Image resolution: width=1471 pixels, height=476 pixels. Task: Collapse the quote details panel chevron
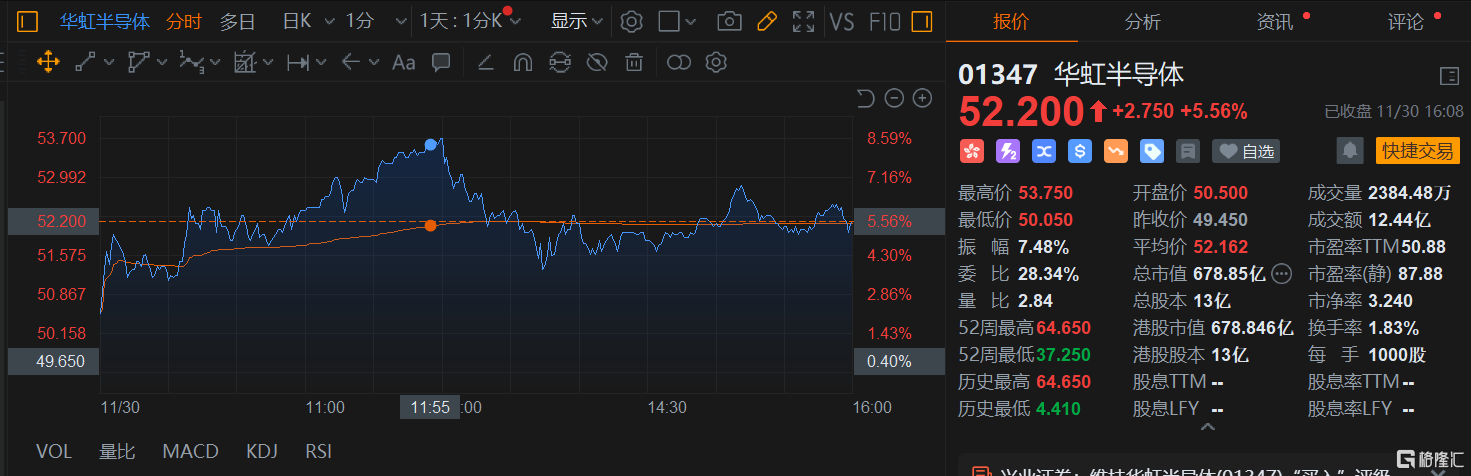[1207, 428]
